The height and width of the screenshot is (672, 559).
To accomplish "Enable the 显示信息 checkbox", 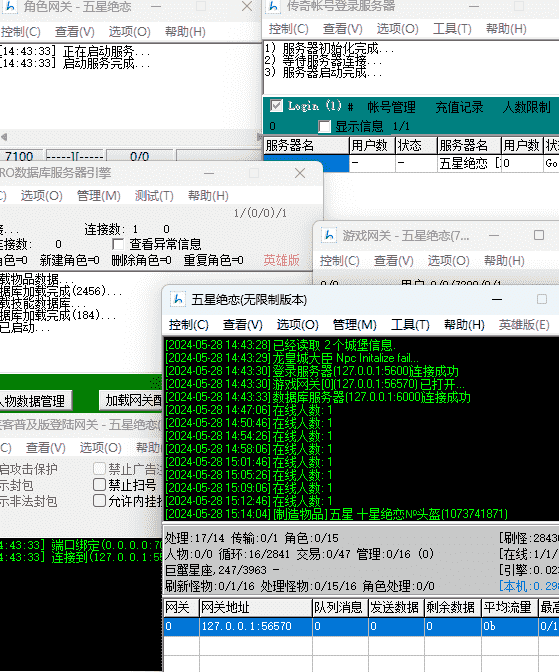I will [x=325, y=126].
